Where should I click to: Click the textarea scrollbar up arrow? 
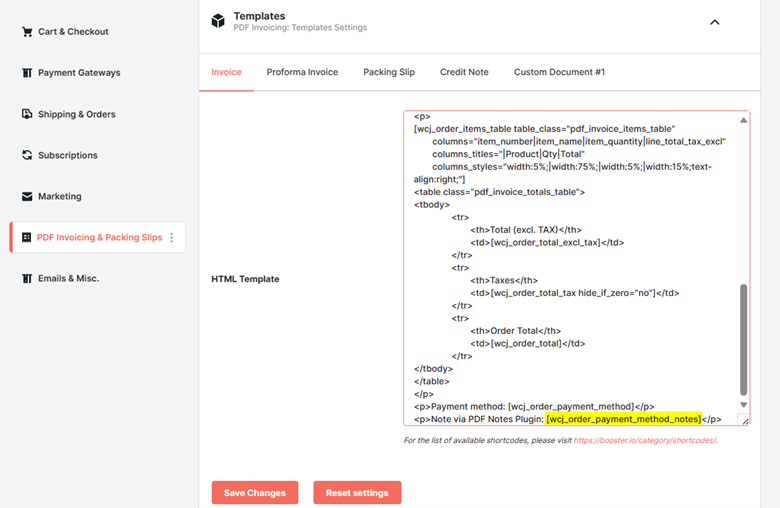pos(743,120)
